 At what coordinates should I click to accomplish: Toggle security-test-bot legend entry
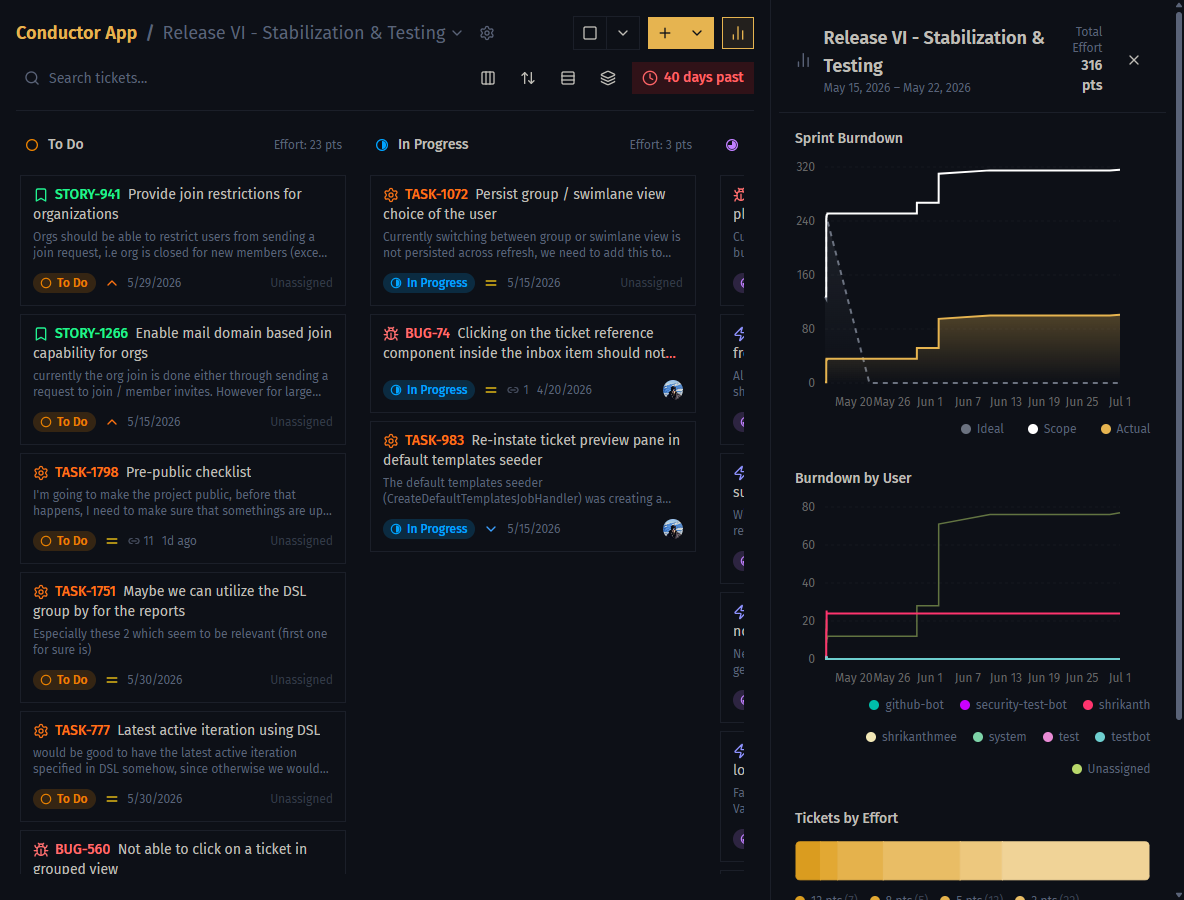point(1013,704)
